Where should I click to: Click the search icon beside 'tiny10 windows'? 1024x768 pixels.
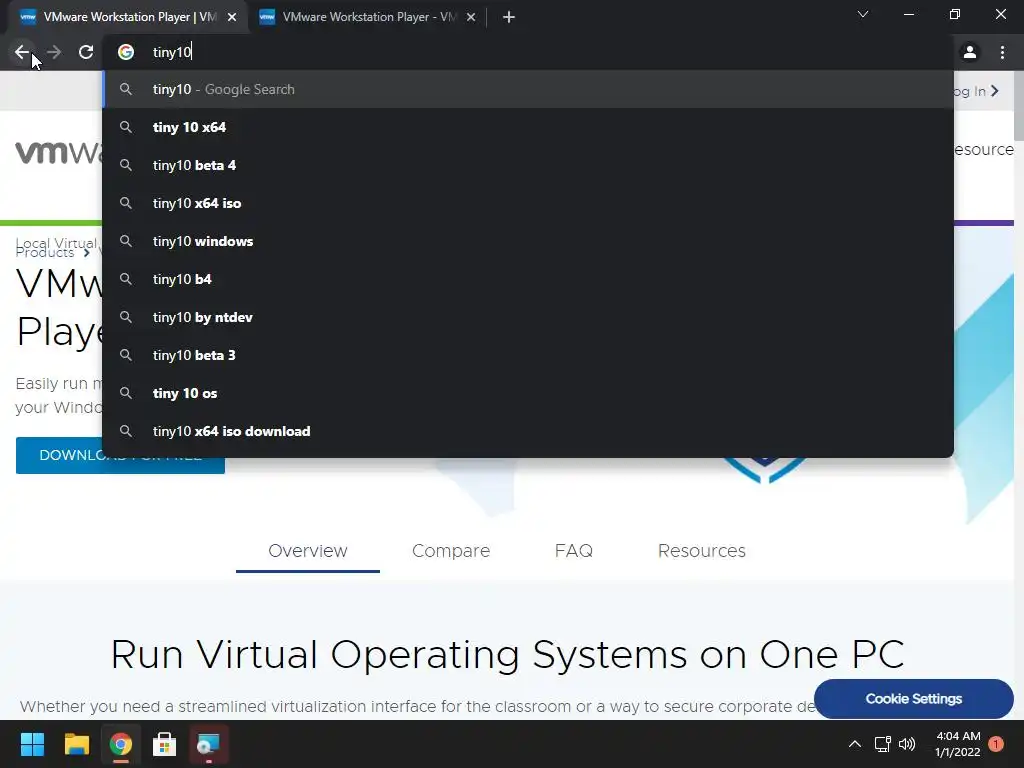click(x=126, y=241)
